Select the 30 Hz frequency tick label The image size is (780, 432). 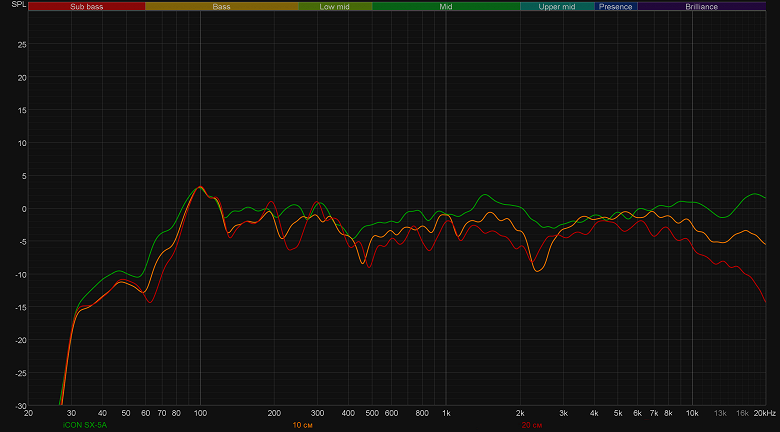pyautogui.click(x=72, y=413)
